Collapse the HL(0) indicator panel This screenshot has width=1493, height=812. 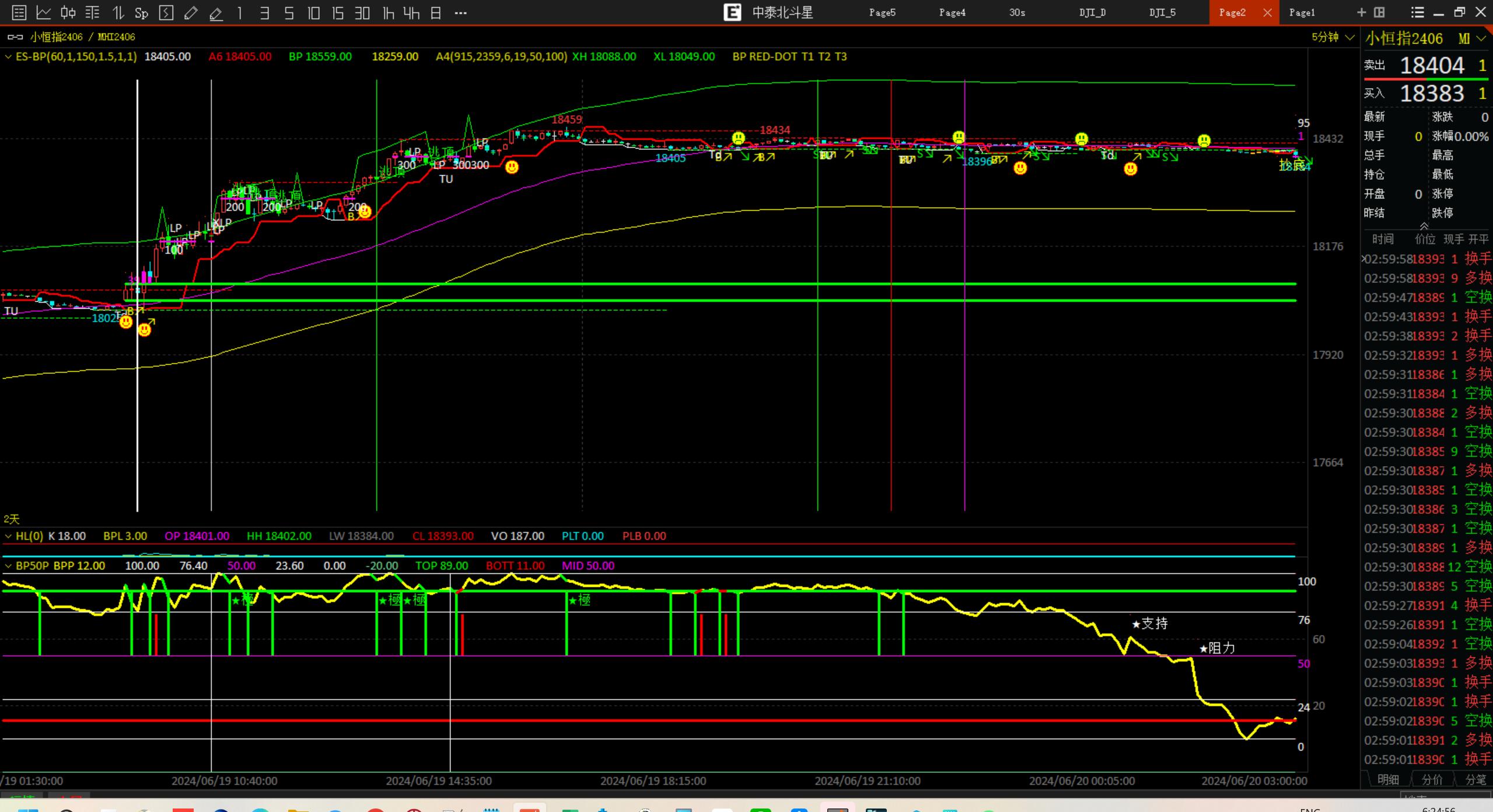click(x=8, y=536)
